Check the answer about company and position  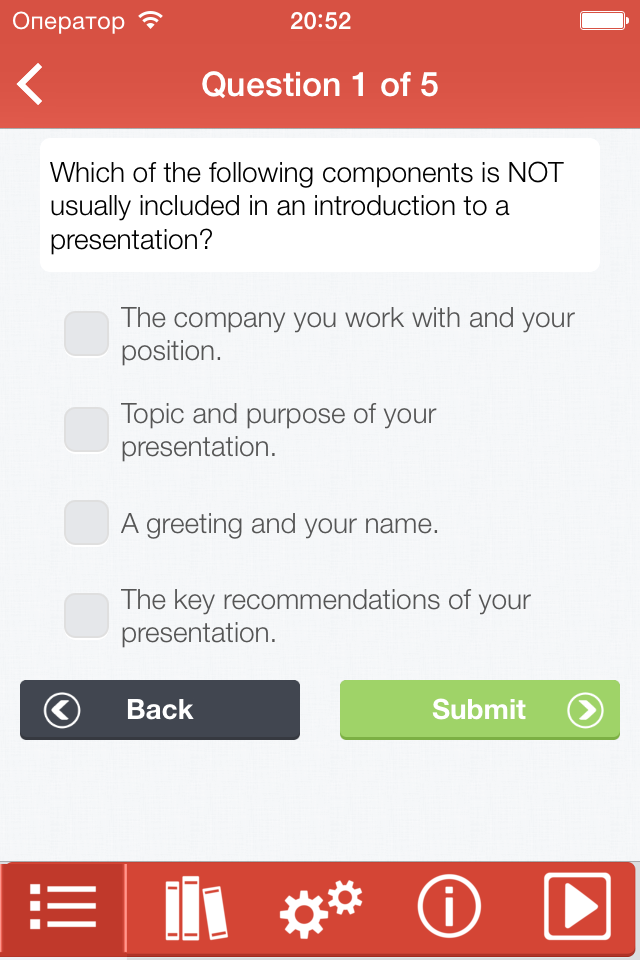click(x=86, y=334)
